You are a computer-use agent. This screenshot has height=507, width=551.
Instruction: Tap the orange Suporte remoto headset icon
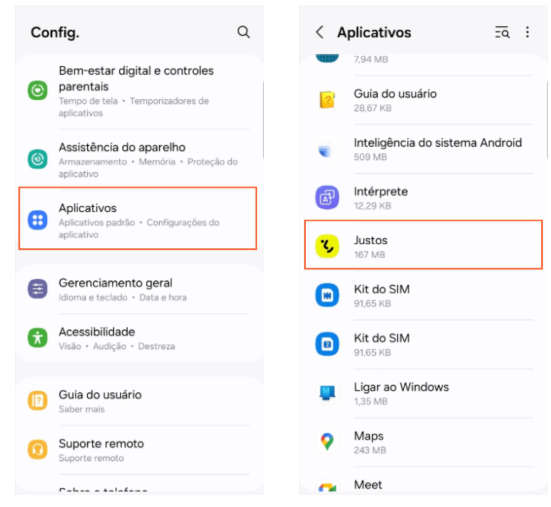point(38,449)
